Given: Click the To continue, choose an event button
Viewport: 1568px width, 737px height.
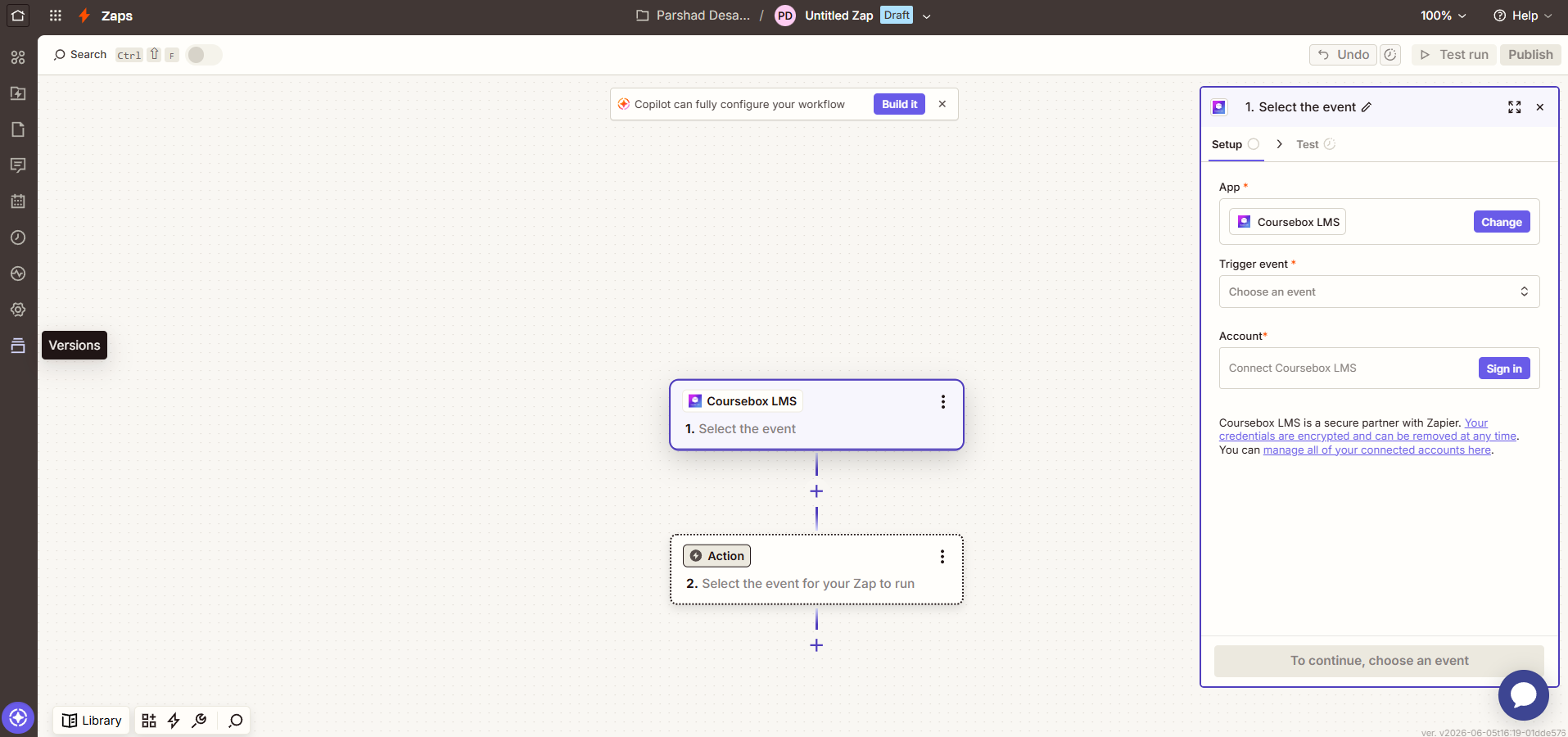Looking at the screenshot, I should point(1379,661).
